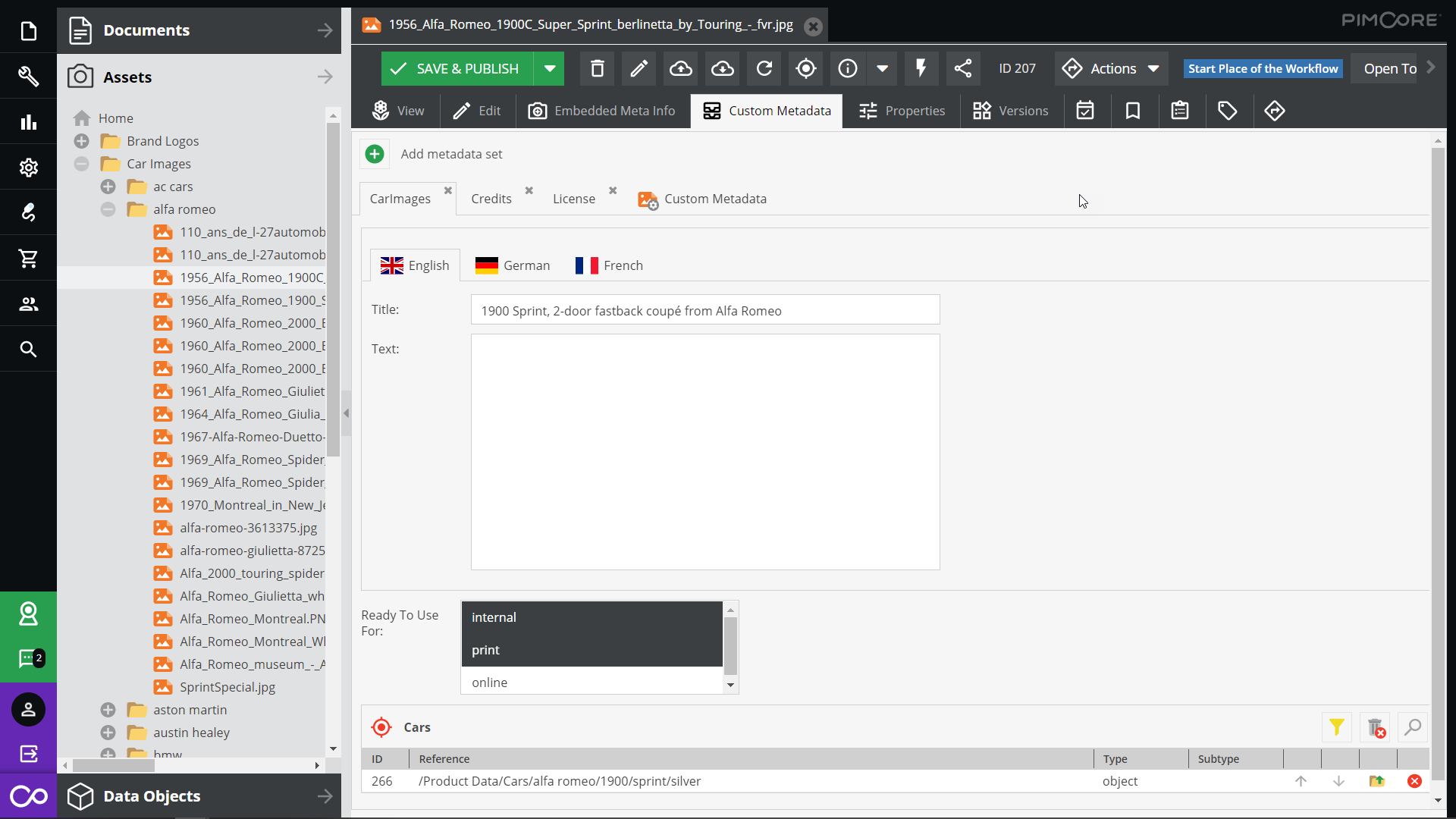
Task: Switch to the German language tab
Action: (513, 265)
